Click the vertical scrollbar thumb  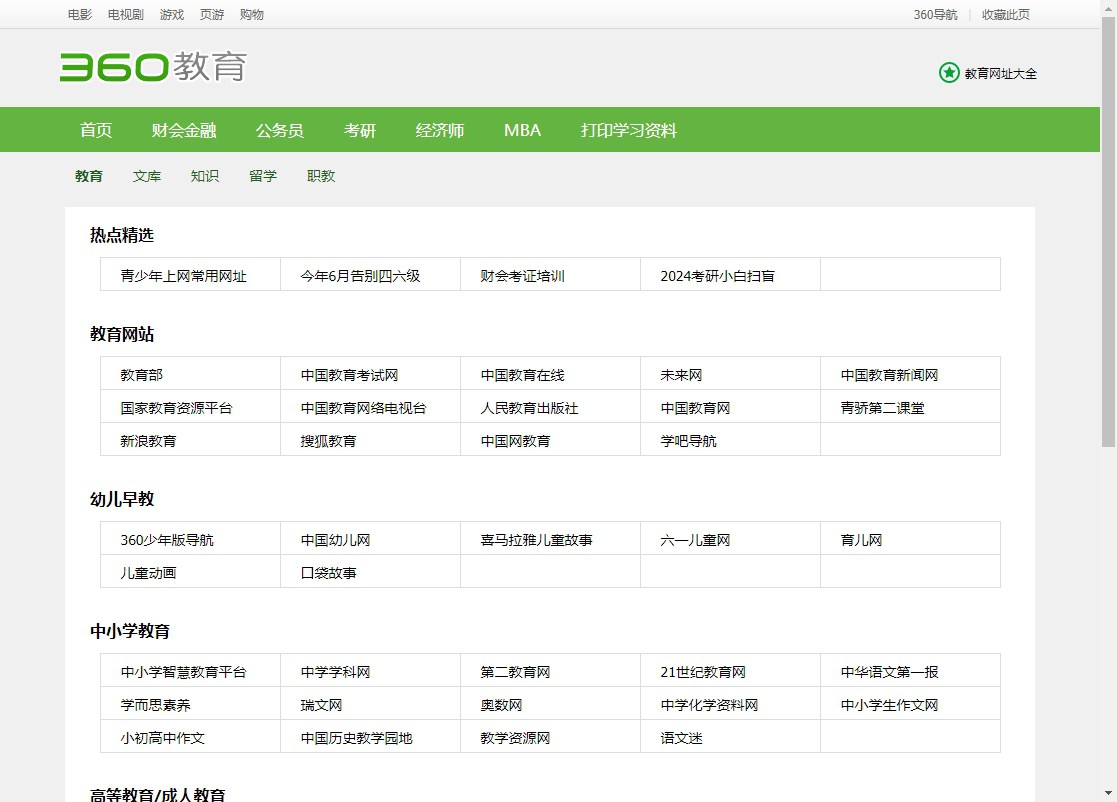pos(1108,231)
